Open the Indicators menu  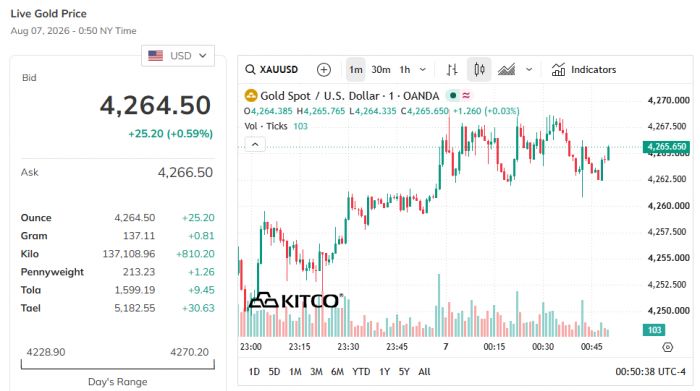(x=584, y=70)
